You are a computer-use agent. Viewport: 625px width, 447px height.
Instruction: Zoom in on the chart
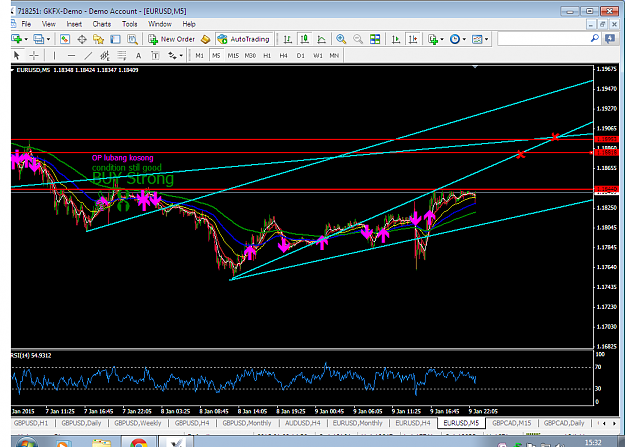(341, 39)
